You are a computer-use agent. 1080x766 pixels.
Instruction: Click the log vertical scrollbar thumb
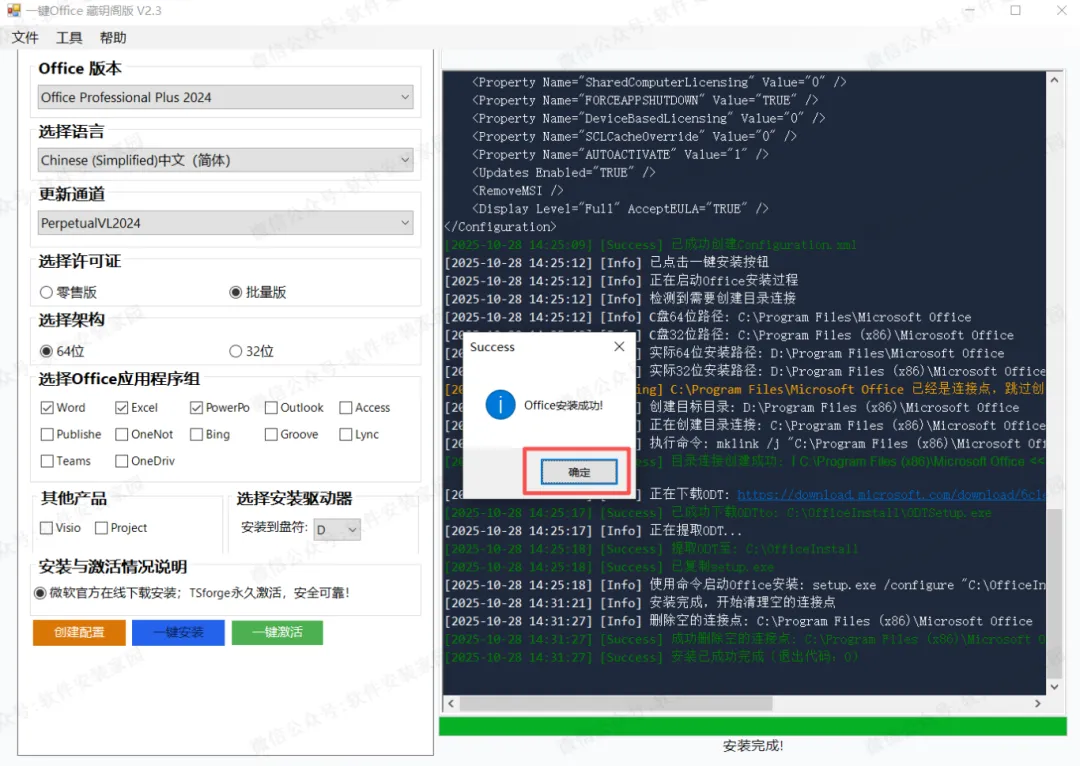tap(1055, 594)
